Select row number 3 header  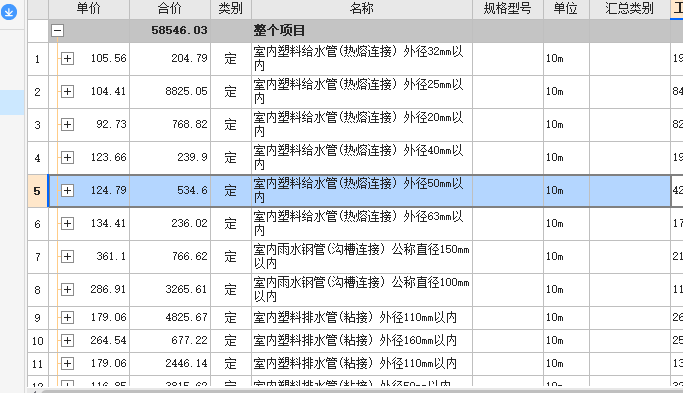[x=38, y=125]
